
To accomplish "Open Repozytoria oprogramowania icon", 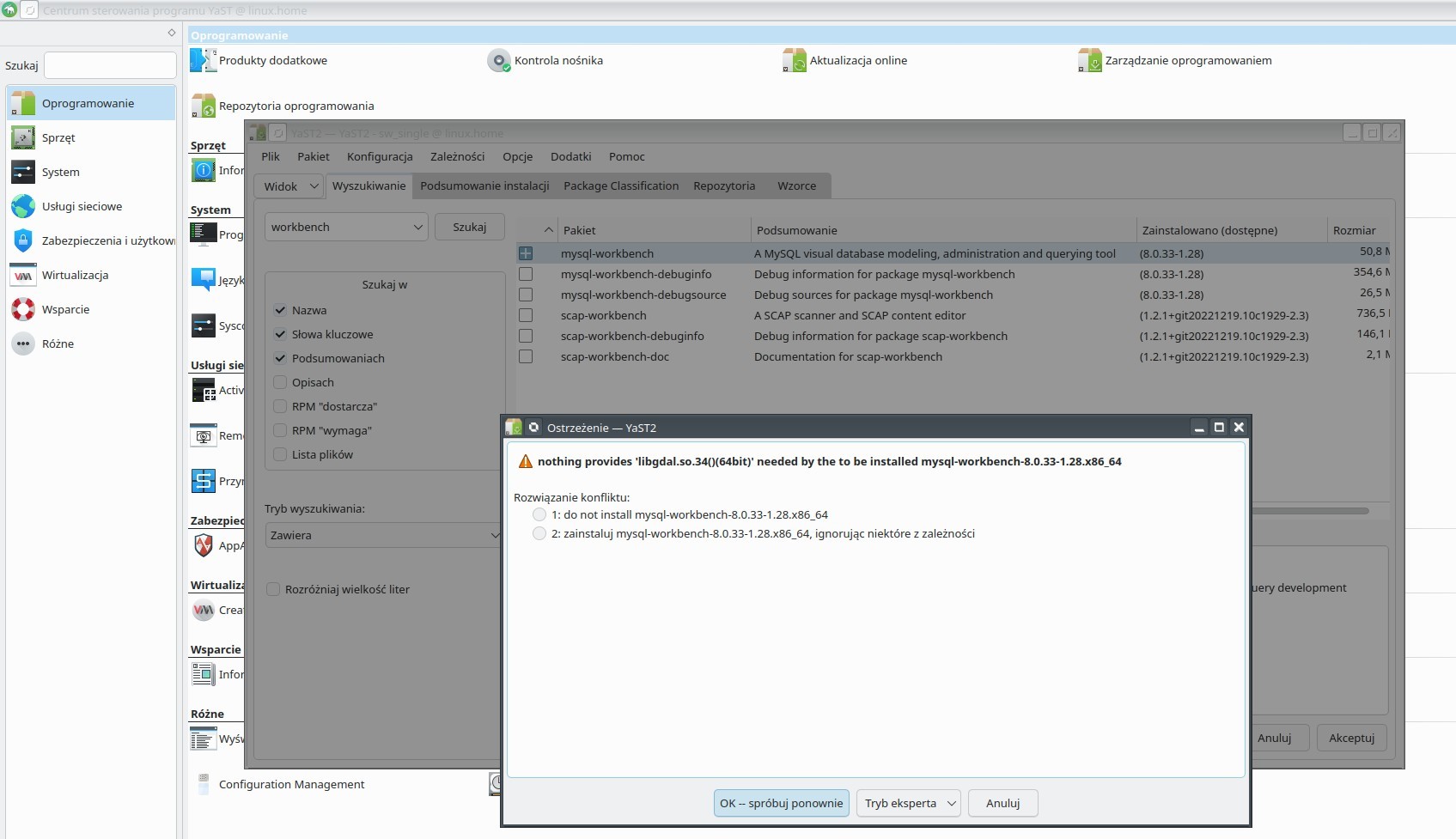I will pos(203,106).
